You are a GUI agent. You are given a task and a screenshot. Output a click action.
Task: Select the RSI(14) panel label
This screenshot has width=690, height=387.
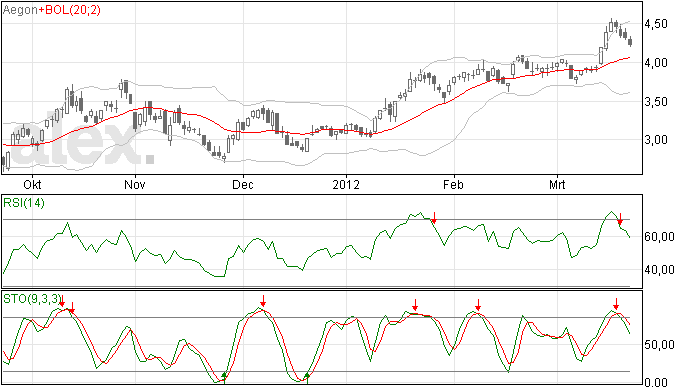point(24,203)
